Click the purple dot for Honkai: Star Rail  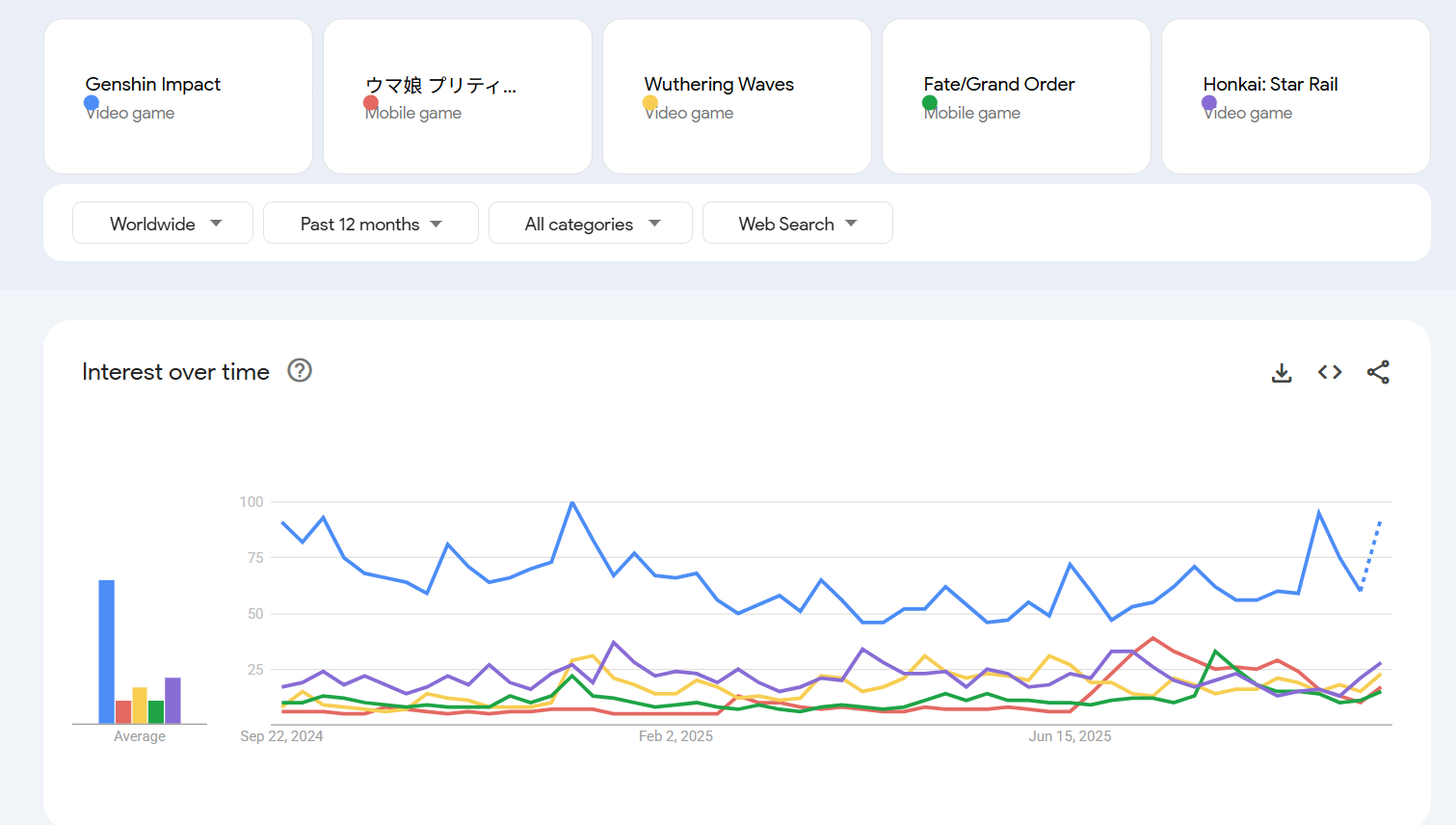click(1209, 102)
